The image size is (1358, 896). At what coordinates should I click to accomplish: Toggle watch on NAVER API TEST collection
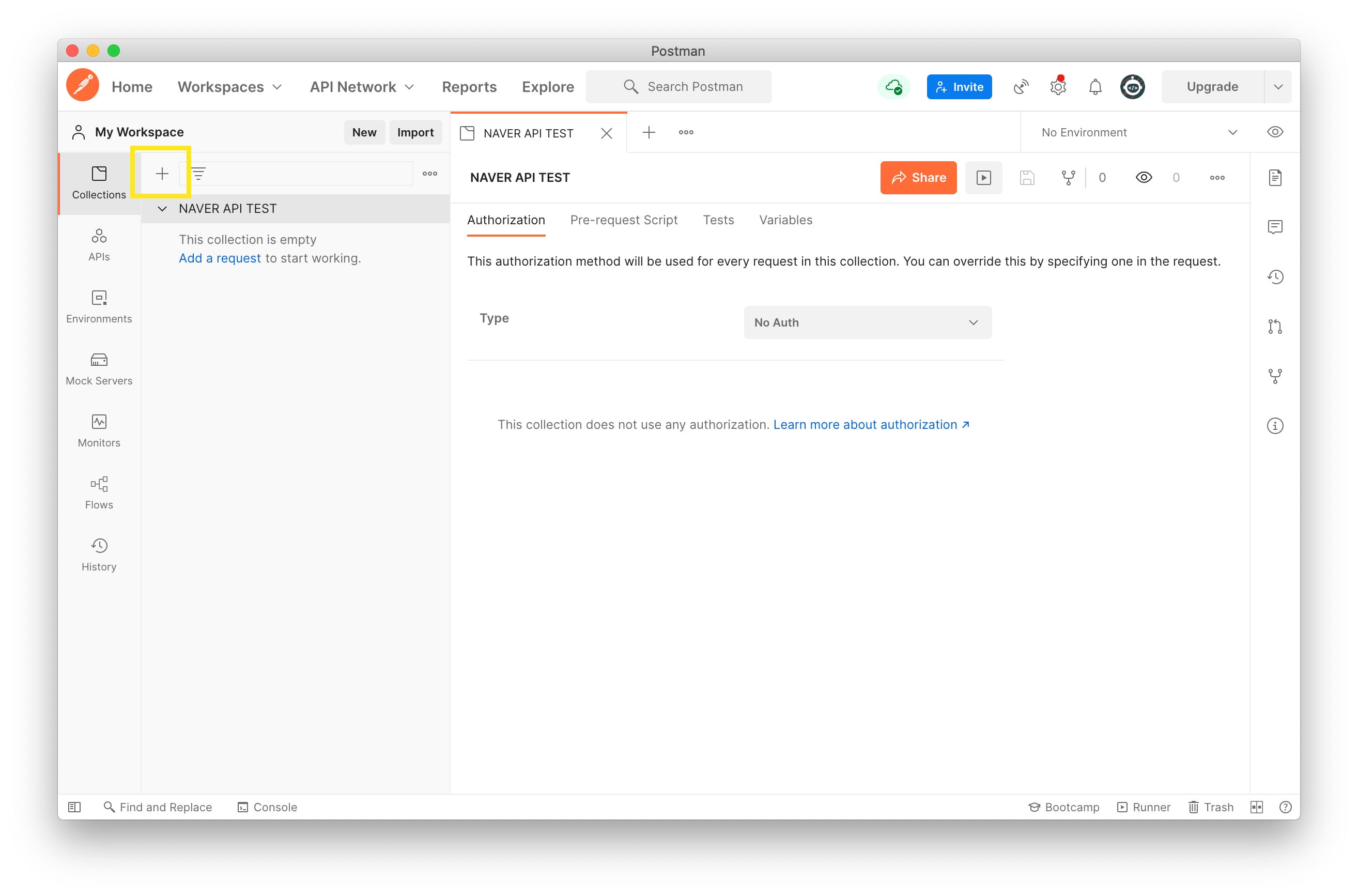[x=1143, y=178]
